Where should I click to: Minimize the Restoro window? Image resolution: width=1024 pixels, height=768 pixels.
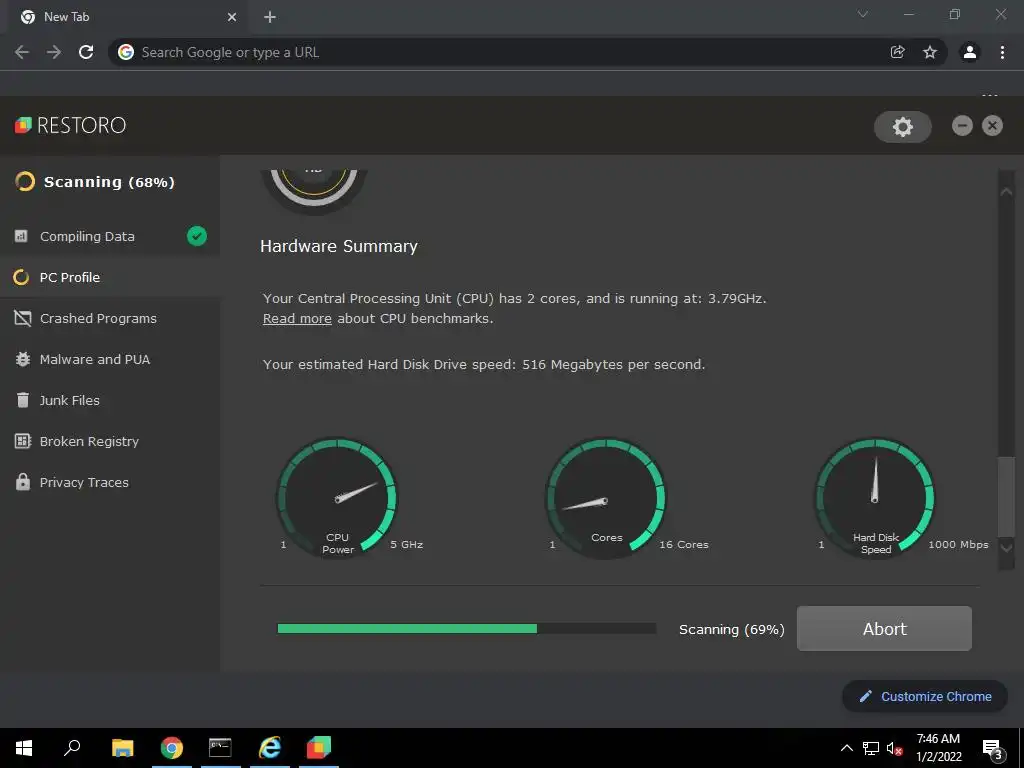click(x=962, y=125)
